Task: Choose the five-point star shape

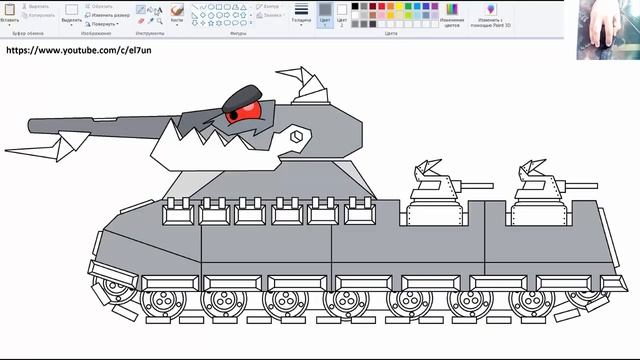Action: point(211,23)
